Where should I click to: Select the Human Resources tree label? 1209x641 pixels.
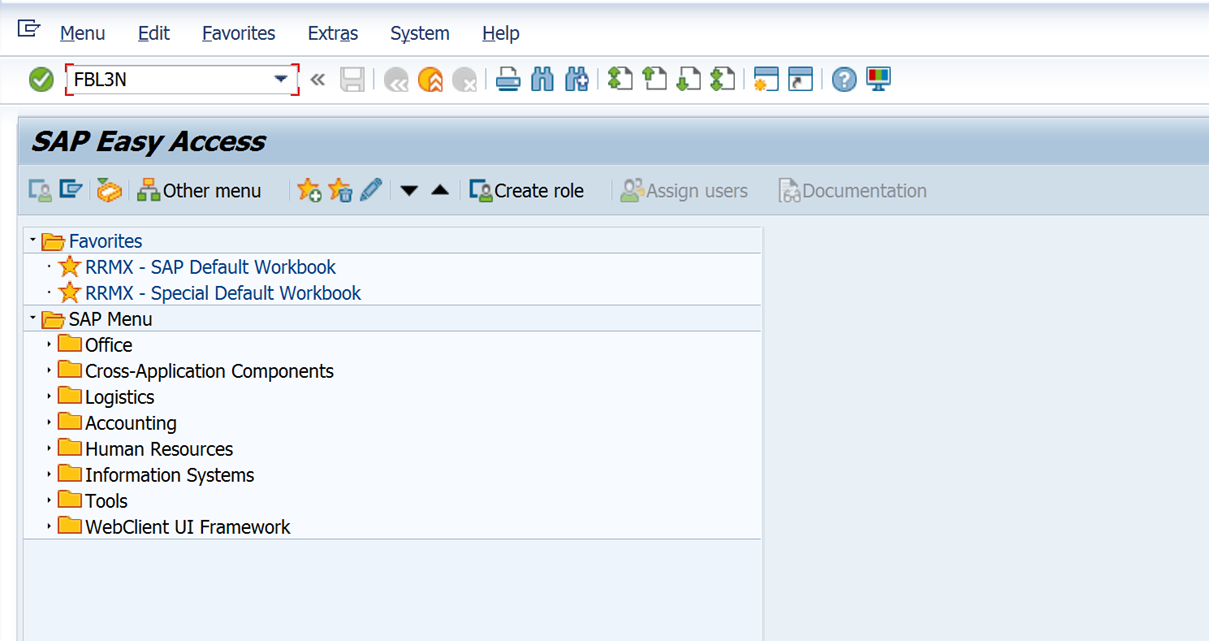tap(159, 449)
